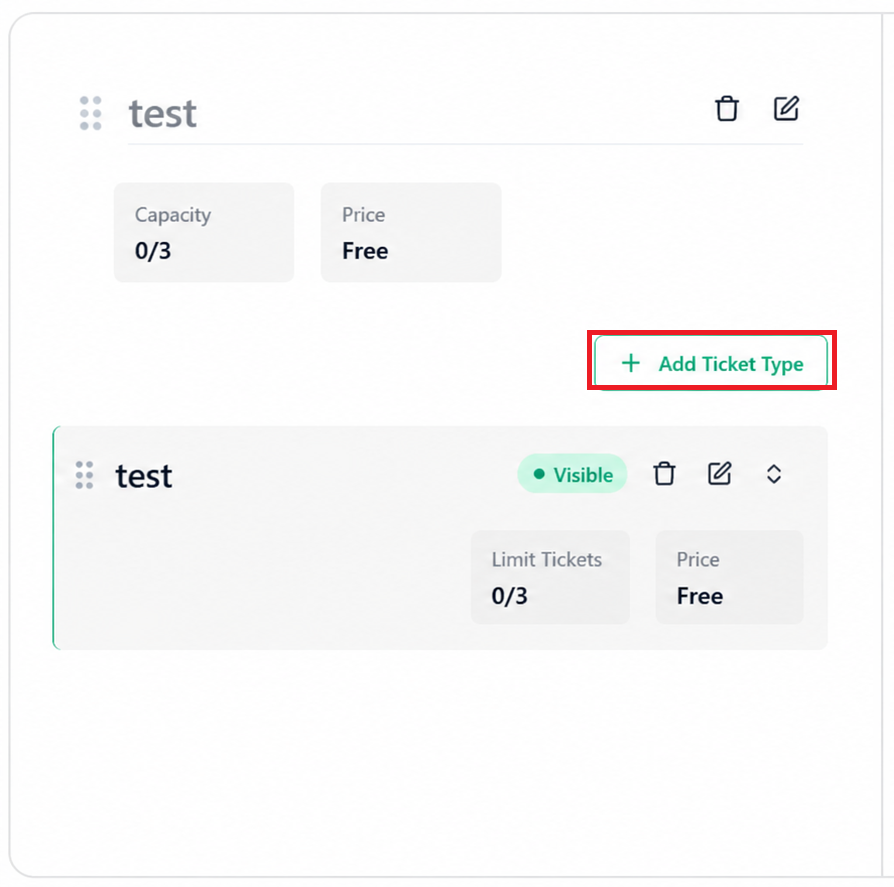
Task: Click the Add Ticket Type button
Action: (711, 363)
